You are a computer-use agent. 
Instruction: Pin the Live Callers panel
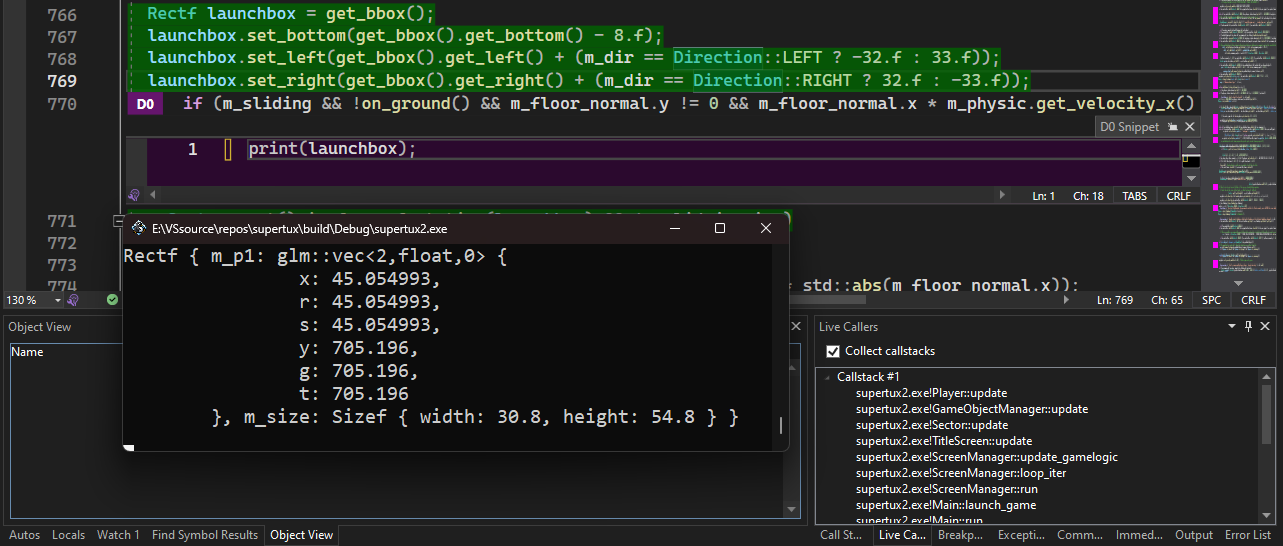pyautogui.click(x=1248, y=326)
